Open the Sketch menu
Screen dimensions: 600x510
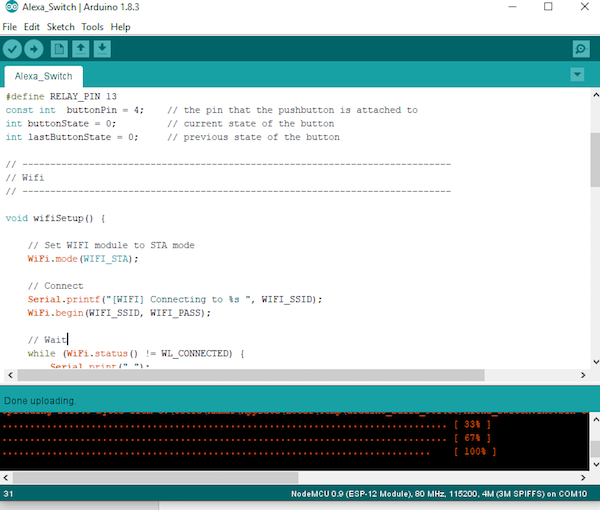[x=59, y=27]
